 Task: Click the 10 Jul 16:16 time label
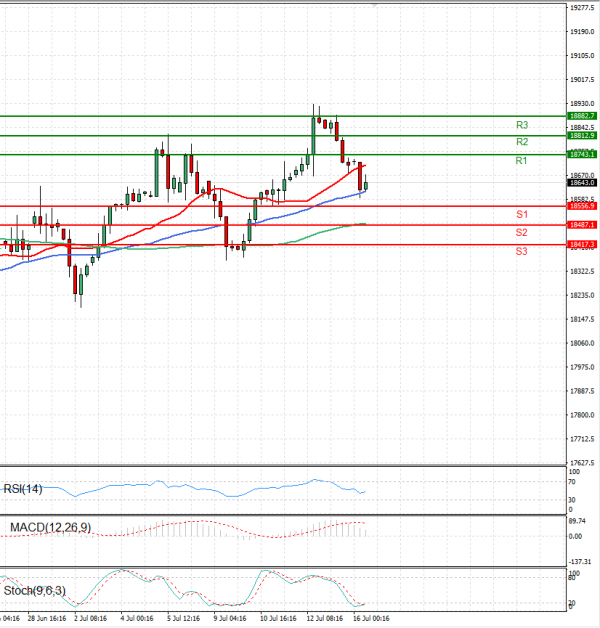(278, 618)
